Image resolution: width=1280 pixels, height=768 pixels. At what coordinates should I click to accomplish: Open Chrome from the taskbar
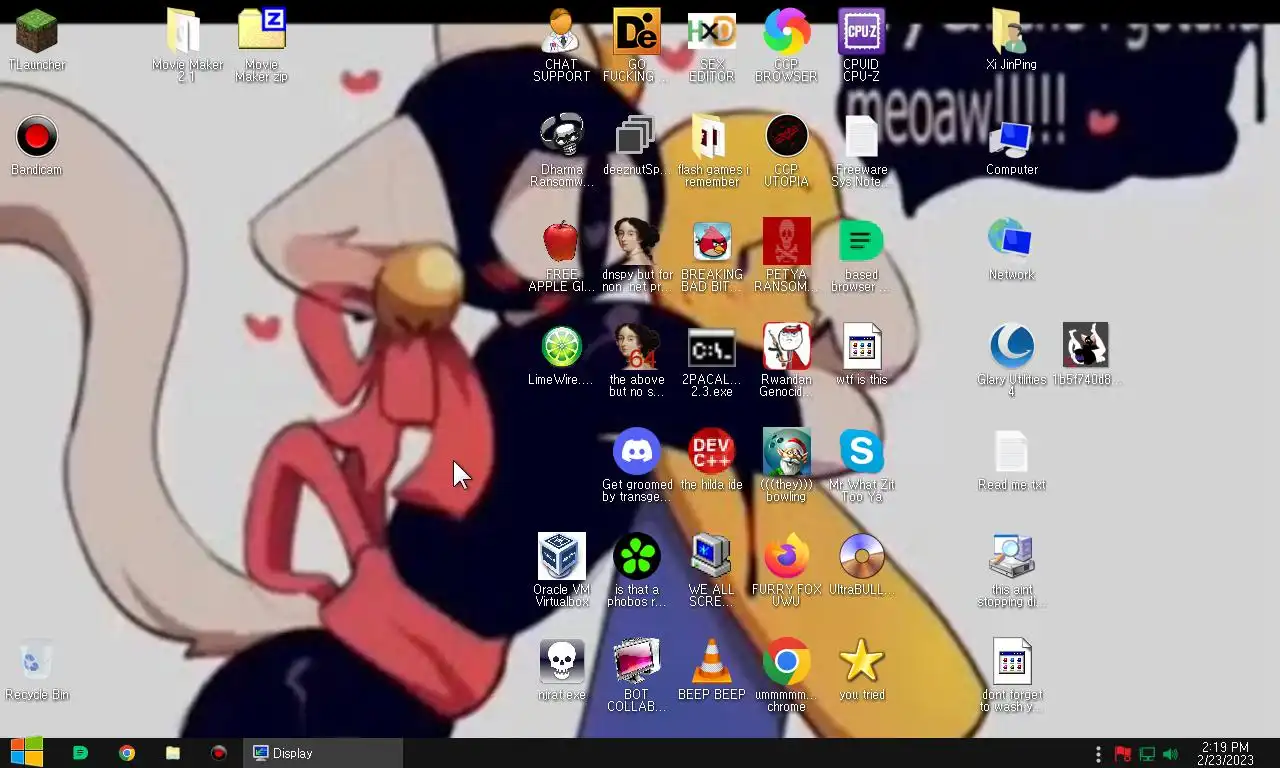127,753
